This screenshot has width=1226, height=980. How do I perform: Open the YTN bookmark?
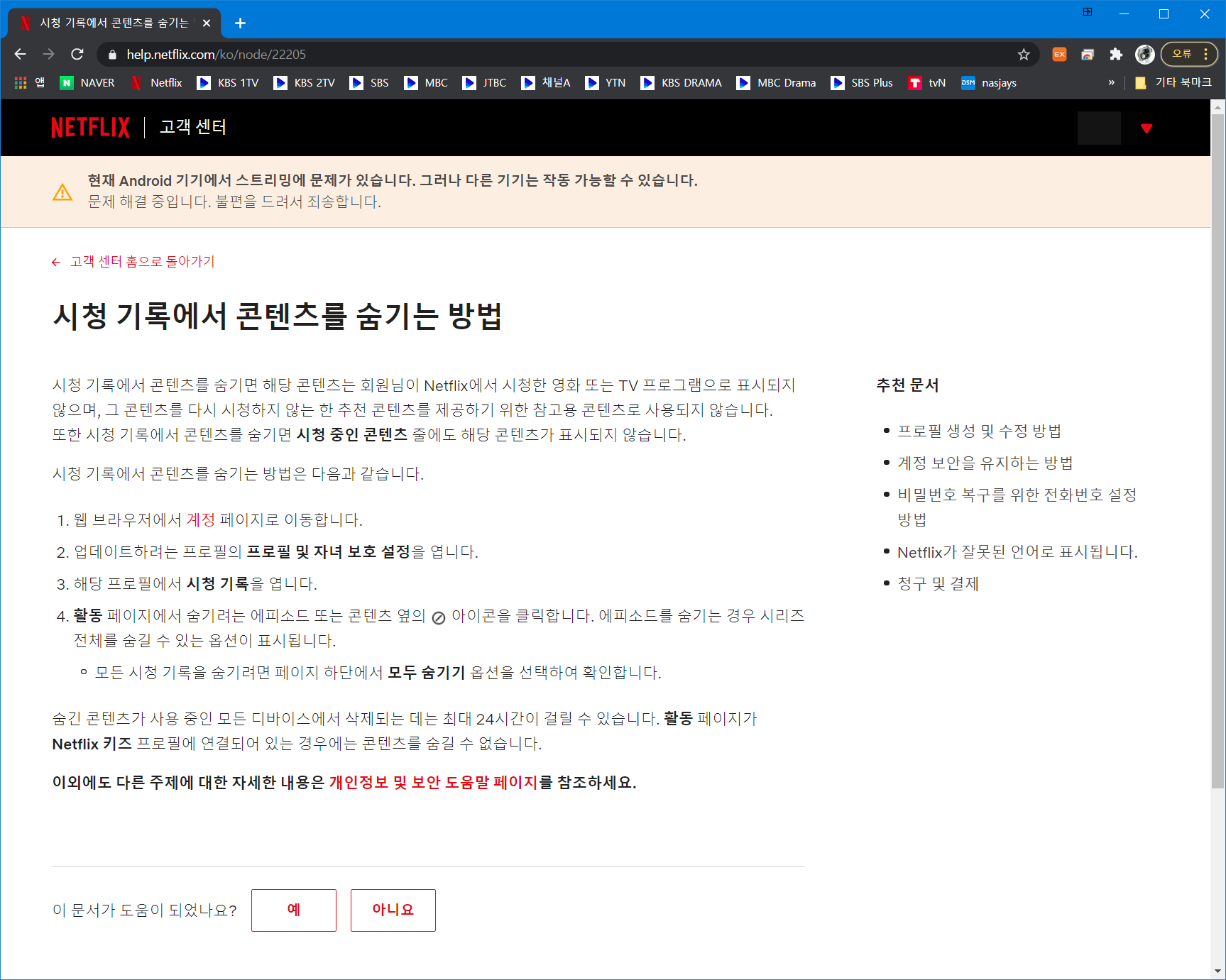coord(606,82)
